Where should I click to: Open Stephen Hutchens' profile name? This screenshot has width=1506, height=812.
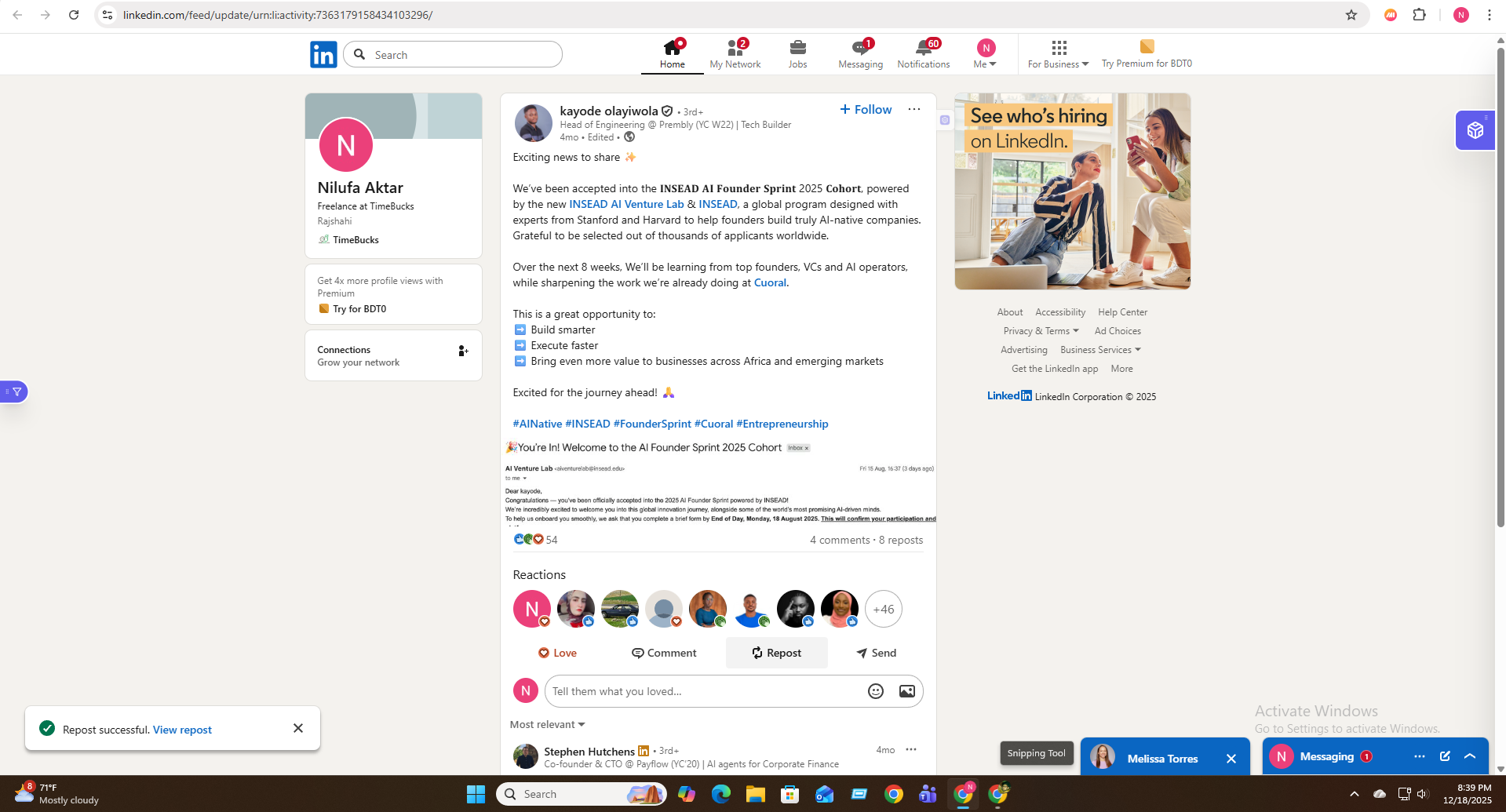(x=589, y=751)
